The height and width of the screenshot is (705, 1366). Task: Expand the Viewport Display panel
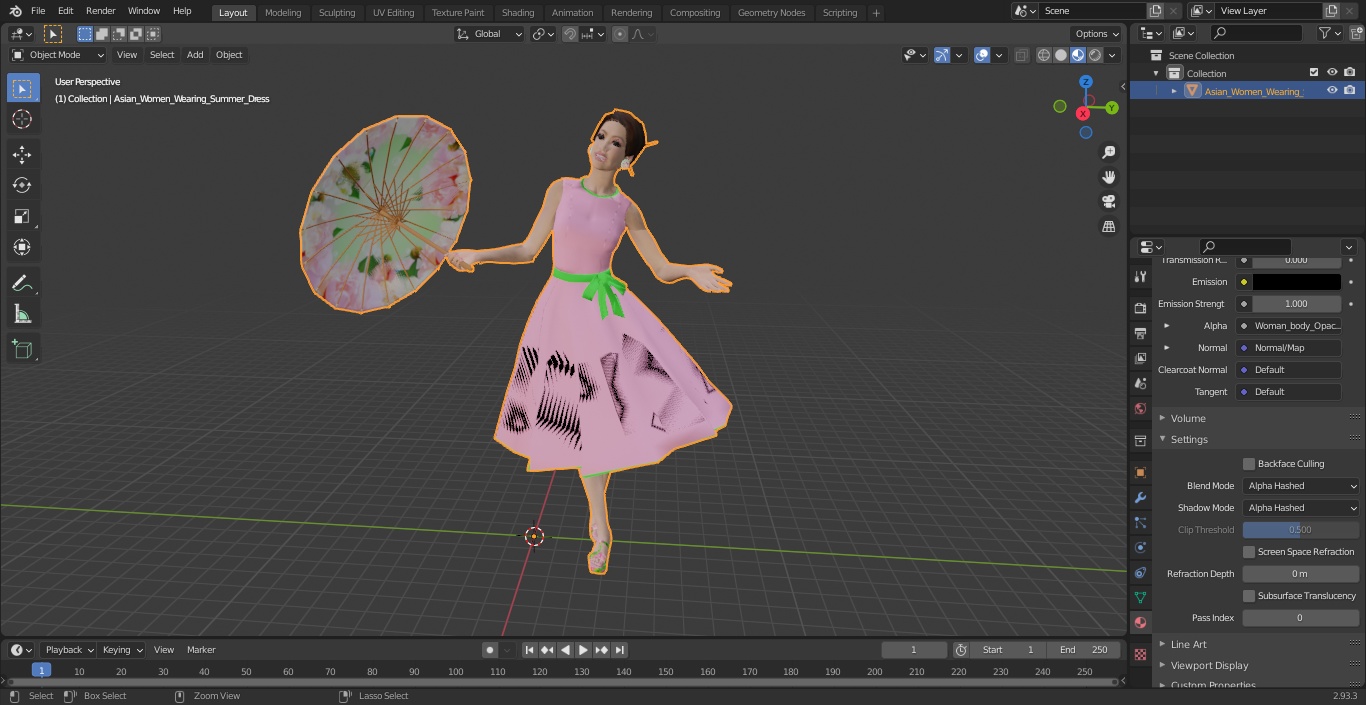(x=1209, y=665)
